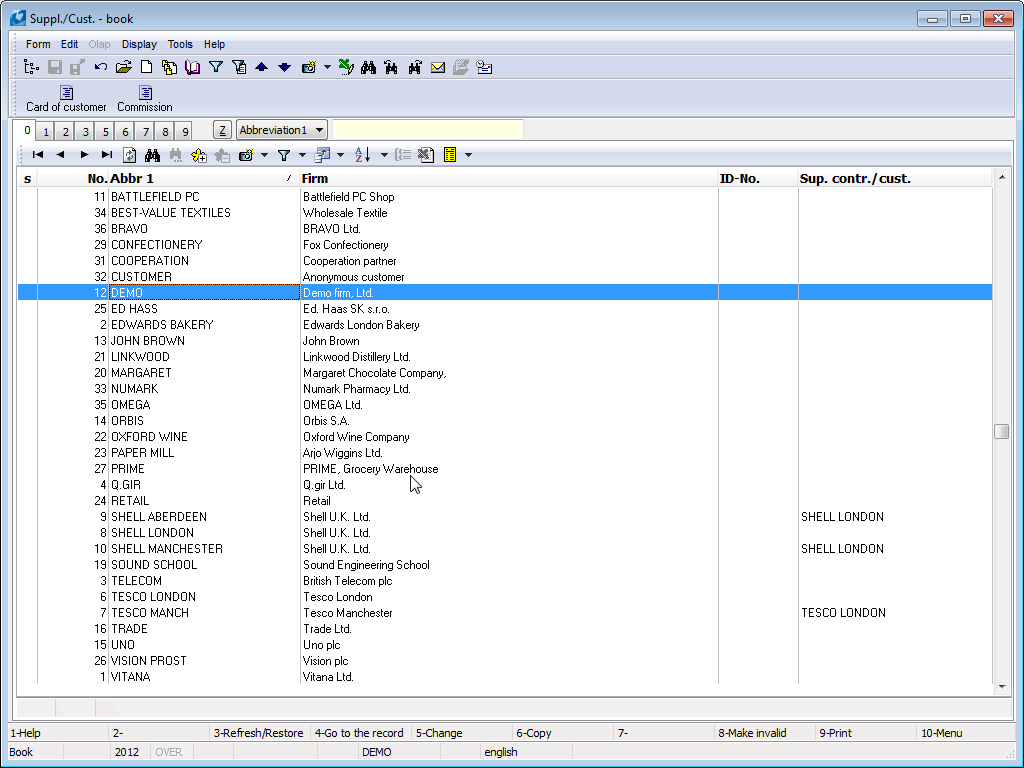The width and height of the screenshot is (1024, 768).
Task: Open the Tools menu
Action: (180, 44)
